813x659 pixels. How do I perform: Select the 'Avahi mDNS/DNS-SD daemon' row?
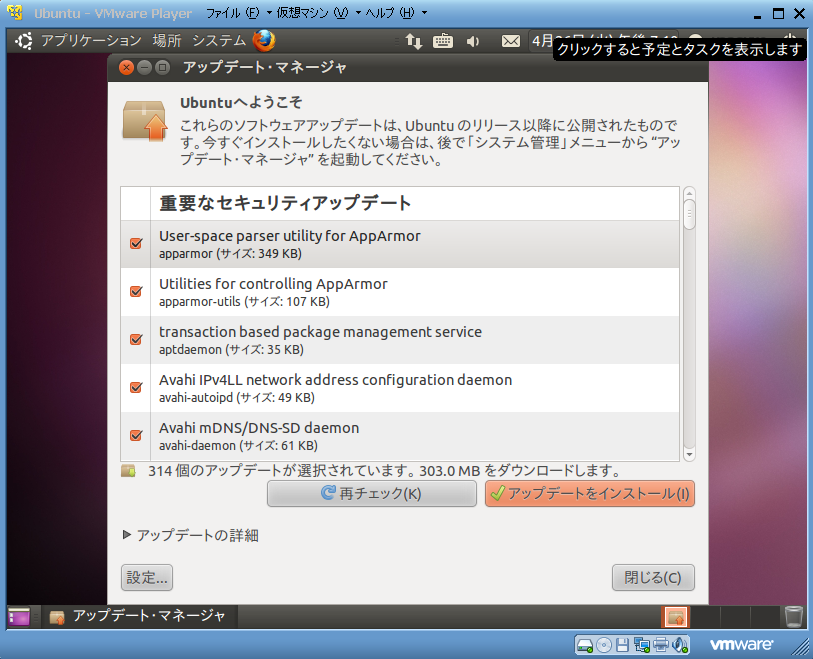(400, 436)
